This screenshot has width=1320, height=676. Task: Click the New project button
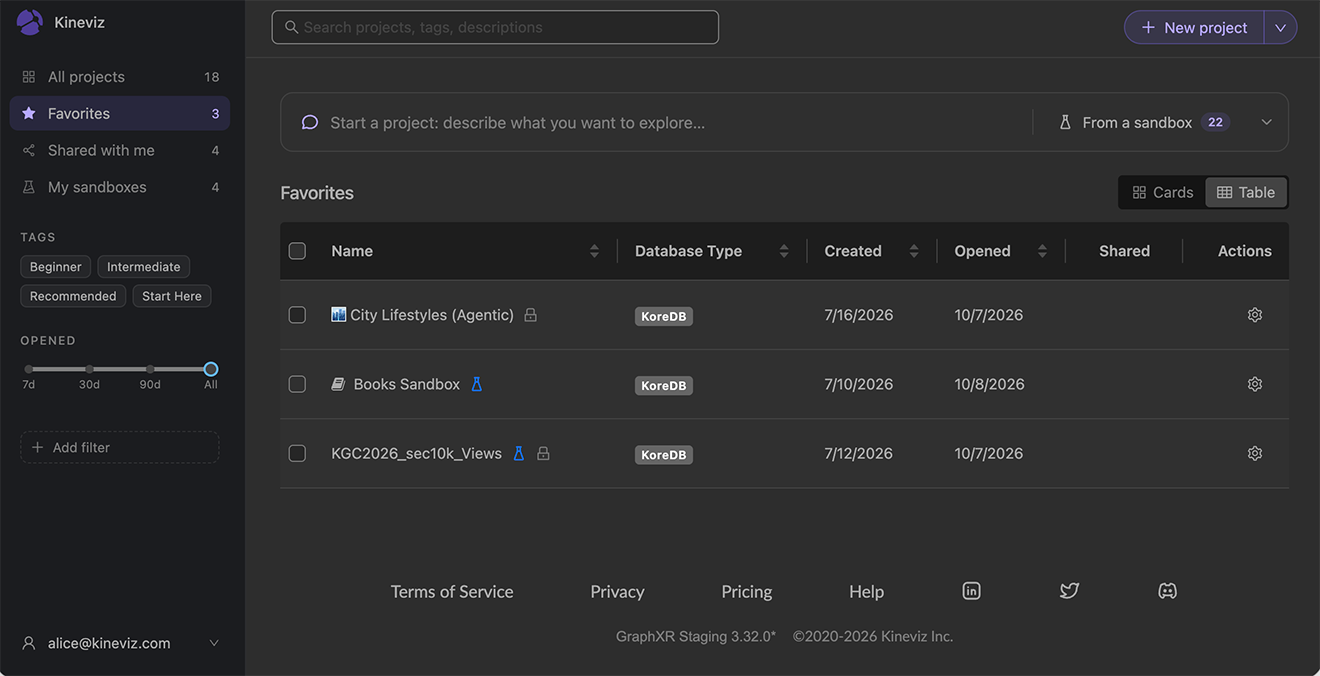point(1195,28)
